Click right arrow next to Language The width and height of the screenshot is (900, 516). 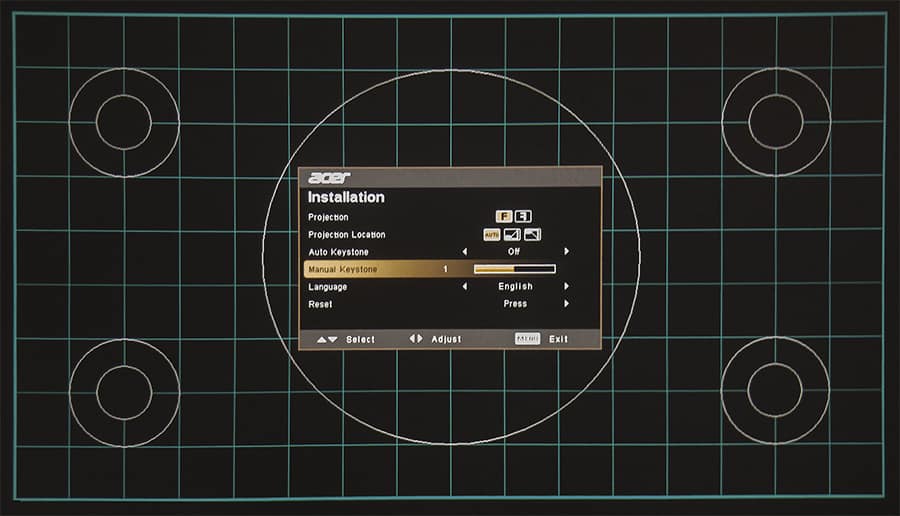coord(566,287)
